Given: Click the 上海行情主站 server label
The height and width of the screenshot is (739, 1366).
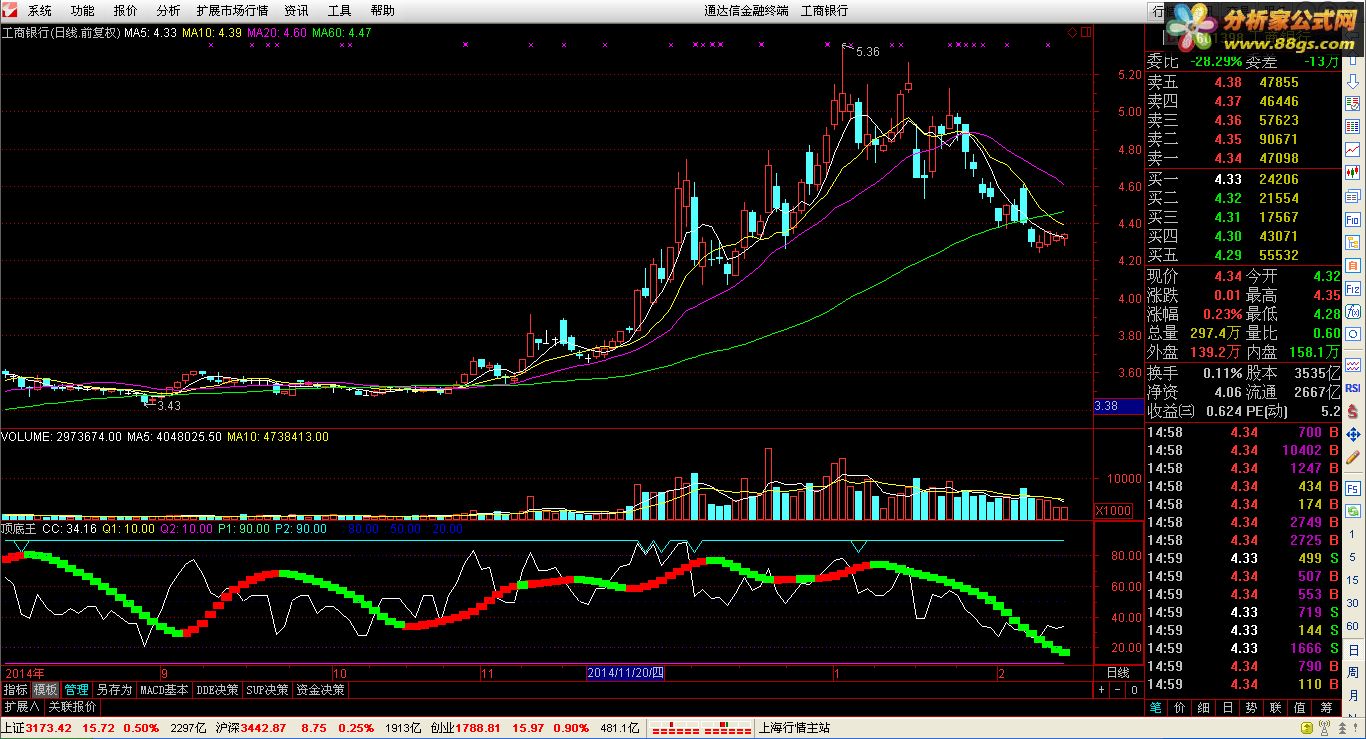Looking at the screenshot, I should [795, 728].
